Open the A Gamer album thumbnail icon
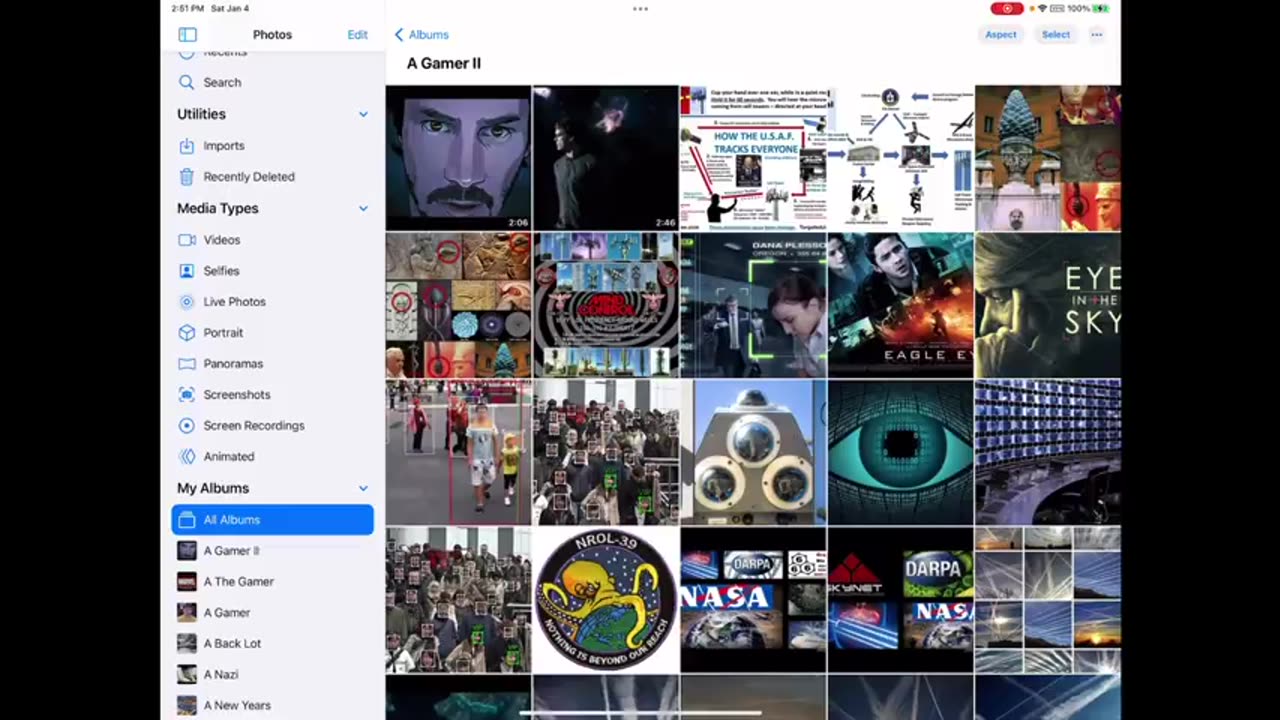The height and width of the screenshot is (720, 1280). point(186,612)
